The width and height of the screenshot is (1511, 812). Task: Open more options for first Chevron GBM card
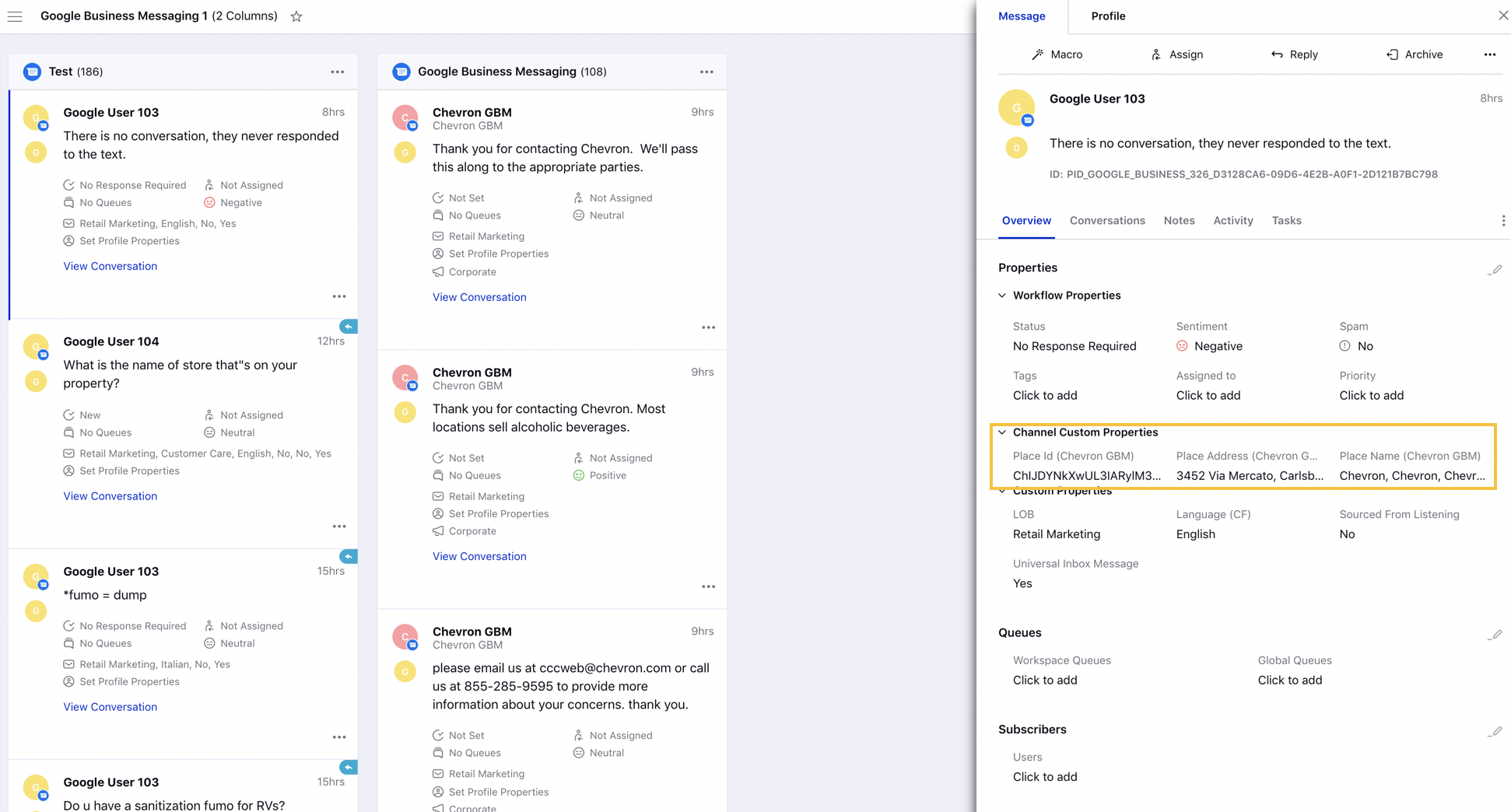(708, 327)
